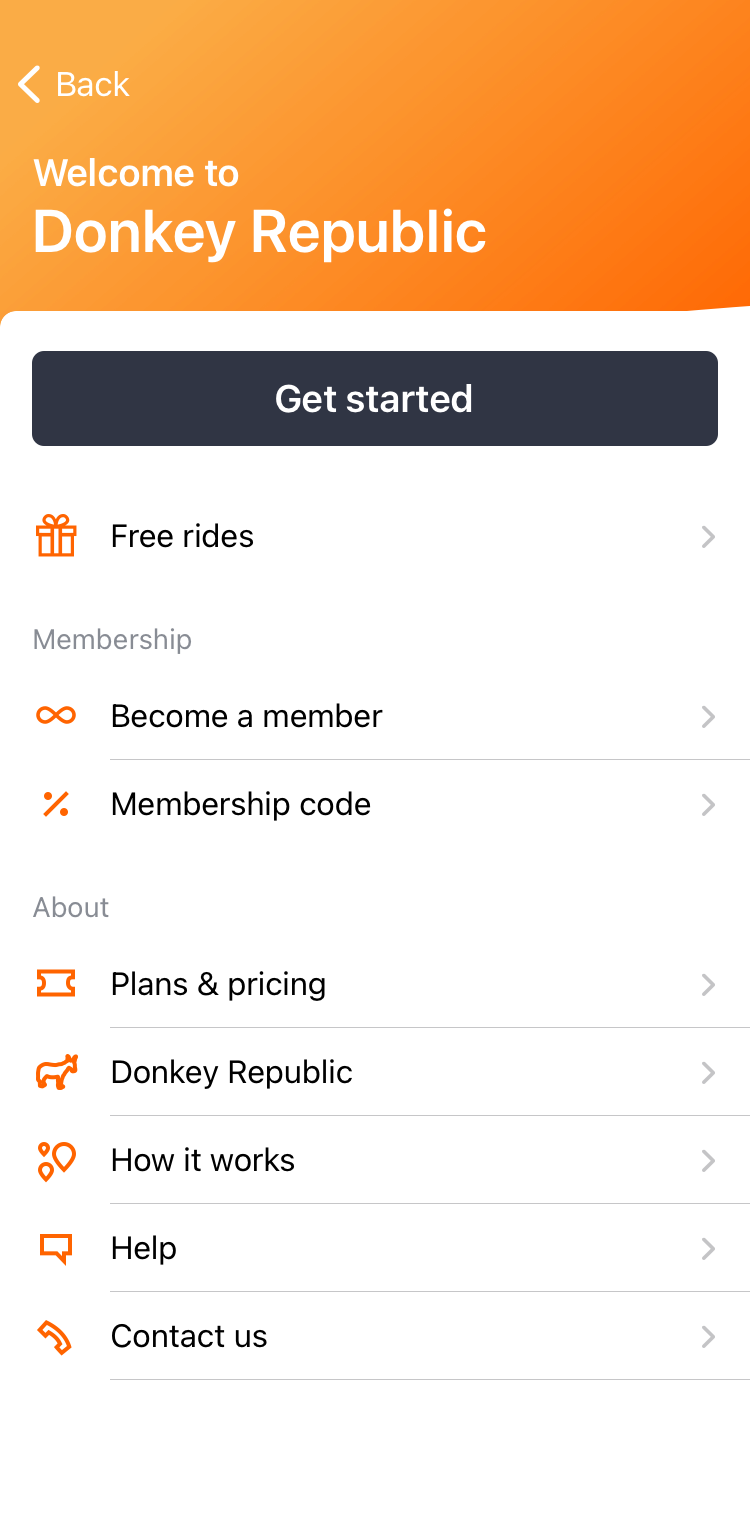Open Membership code using the right chevron

pos(708,805)
